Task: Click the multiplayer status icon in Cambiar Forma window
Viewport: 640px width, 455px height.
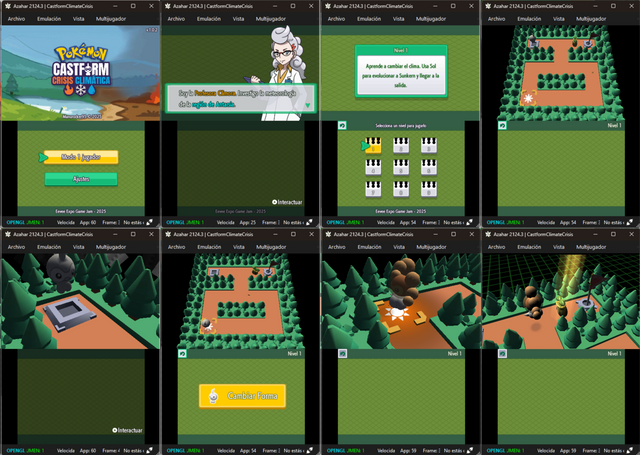Action: 310,451
